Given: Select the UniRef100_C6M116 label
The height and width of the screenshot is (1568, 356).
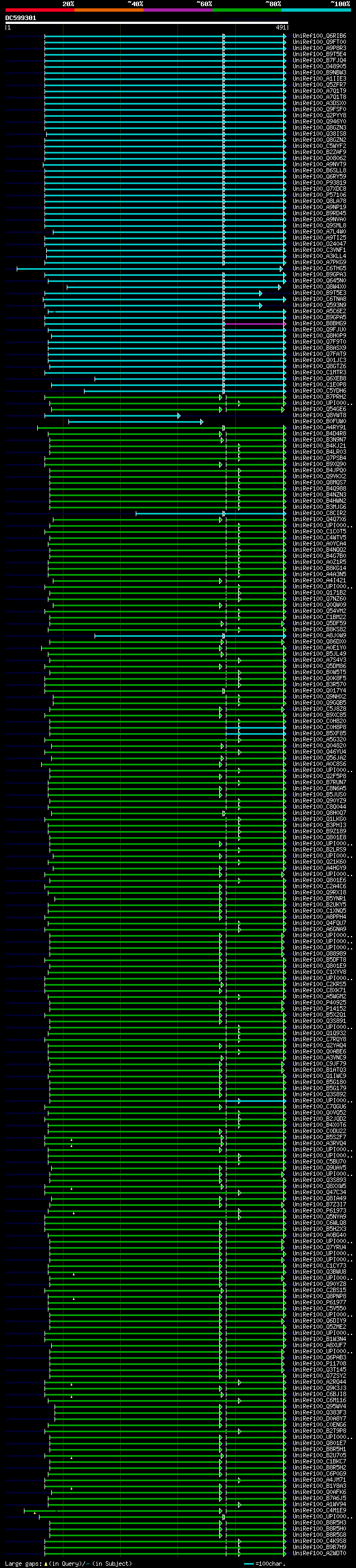Looking at the screenshot, I should pyautogui.click(x=319, y=1400).
